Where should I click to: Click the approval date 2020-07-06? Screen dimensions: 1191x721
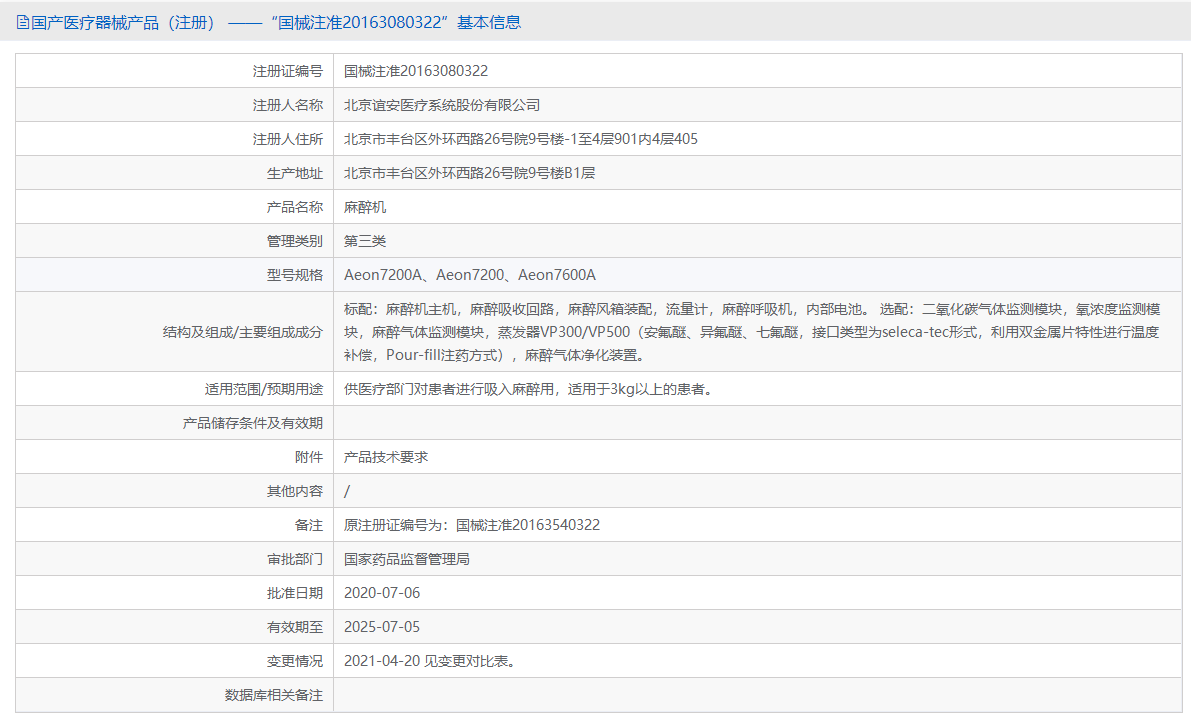click(x=382, y=593)
